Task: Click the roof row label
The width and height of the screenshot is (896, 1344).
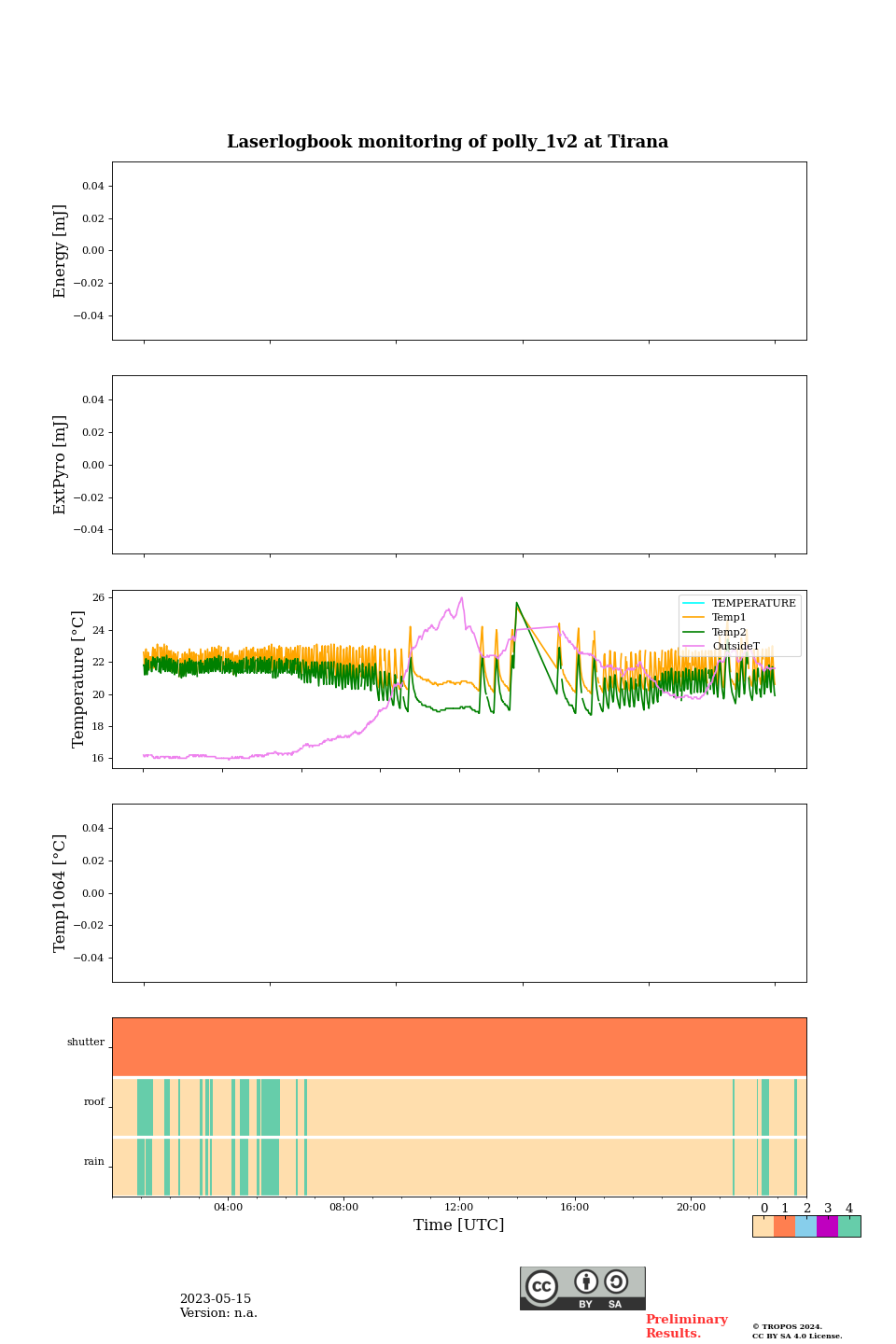Action: coord(94,1102)
